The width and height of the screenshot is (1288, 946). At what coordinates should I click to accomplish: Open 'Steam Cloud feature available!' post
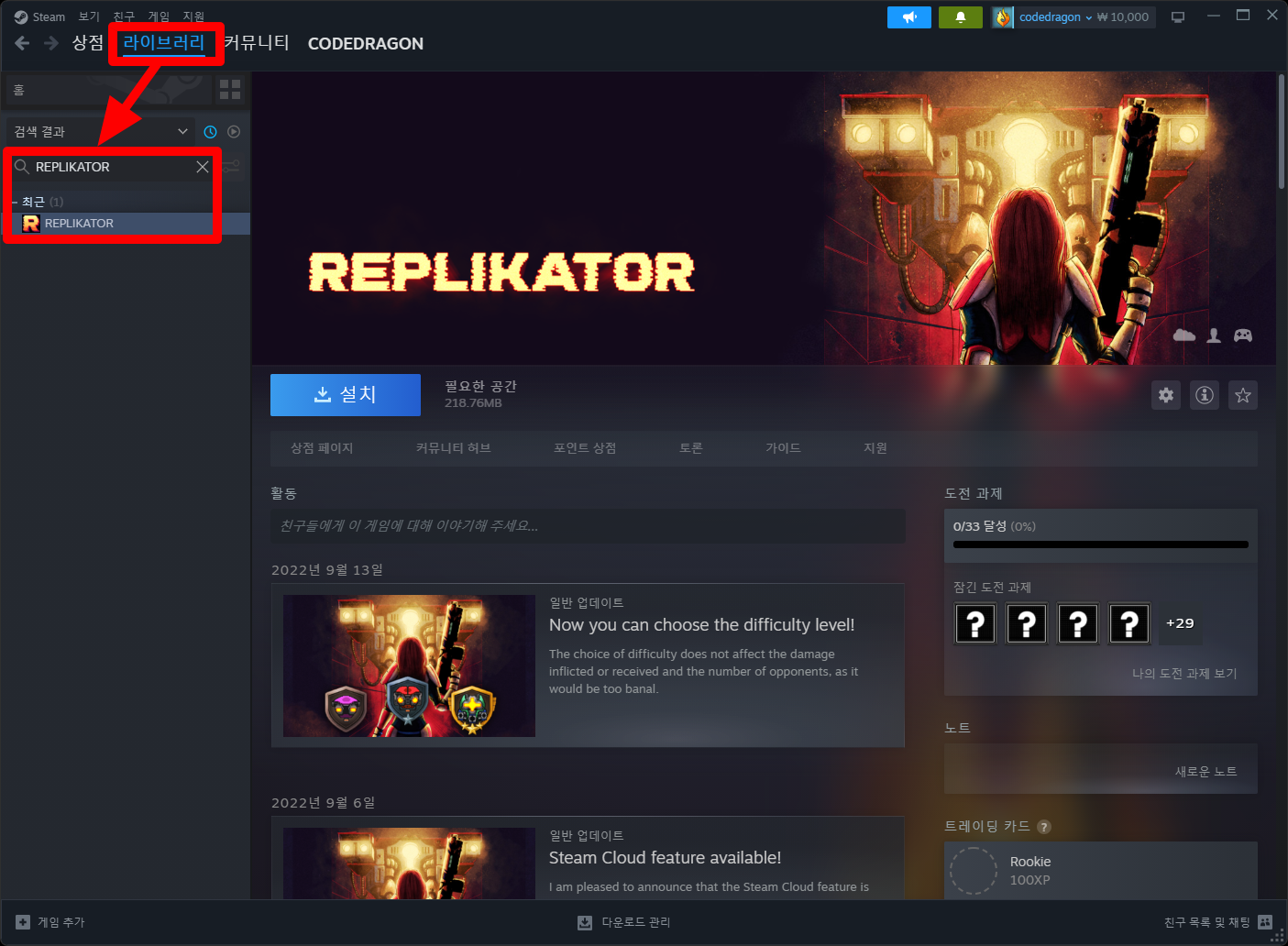[x=665, y=858]
